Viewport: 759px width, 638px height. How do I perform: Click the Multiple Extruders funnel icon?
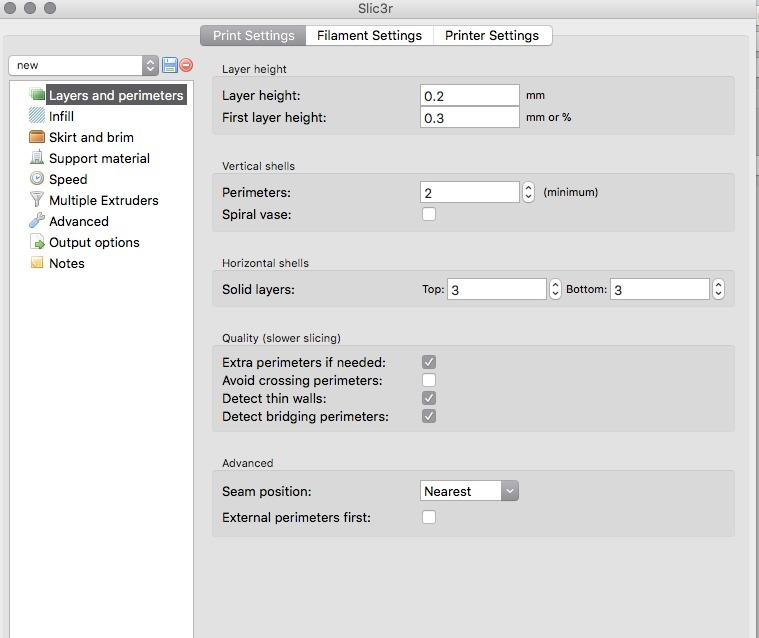point(37,199)
